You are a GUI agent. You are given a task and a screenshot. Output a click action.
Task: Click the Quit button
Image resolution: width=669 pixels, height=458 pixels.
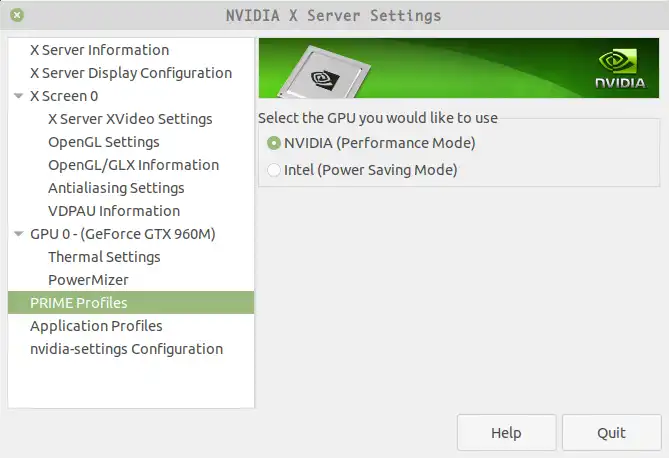pos(611,433)
